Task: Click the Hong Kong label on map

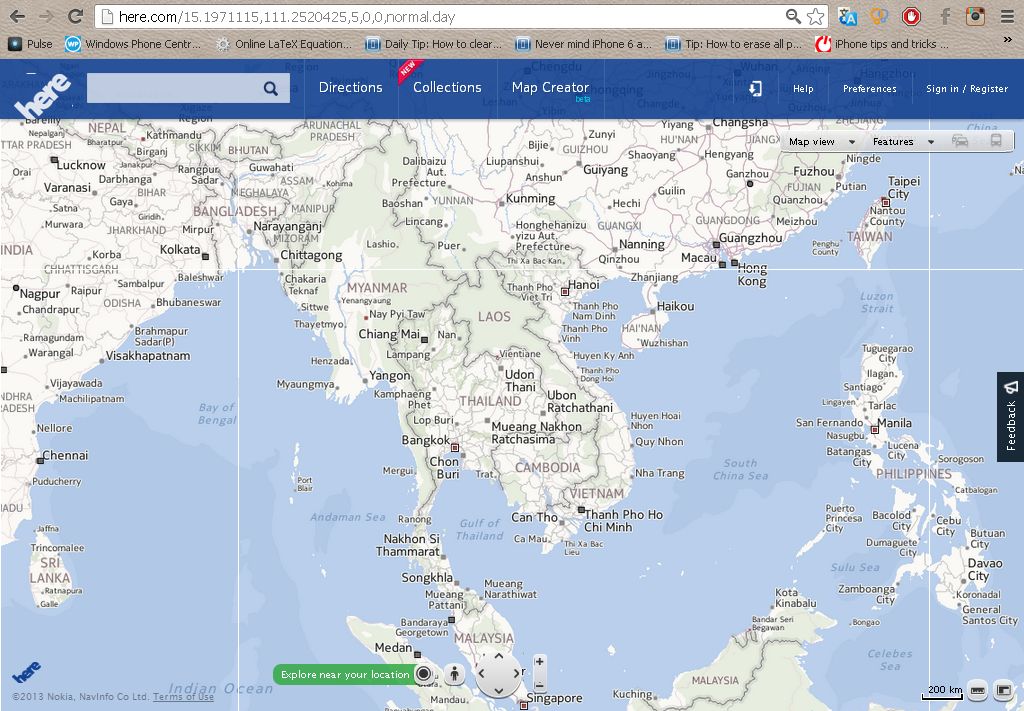Action: [x=752, y=274]
